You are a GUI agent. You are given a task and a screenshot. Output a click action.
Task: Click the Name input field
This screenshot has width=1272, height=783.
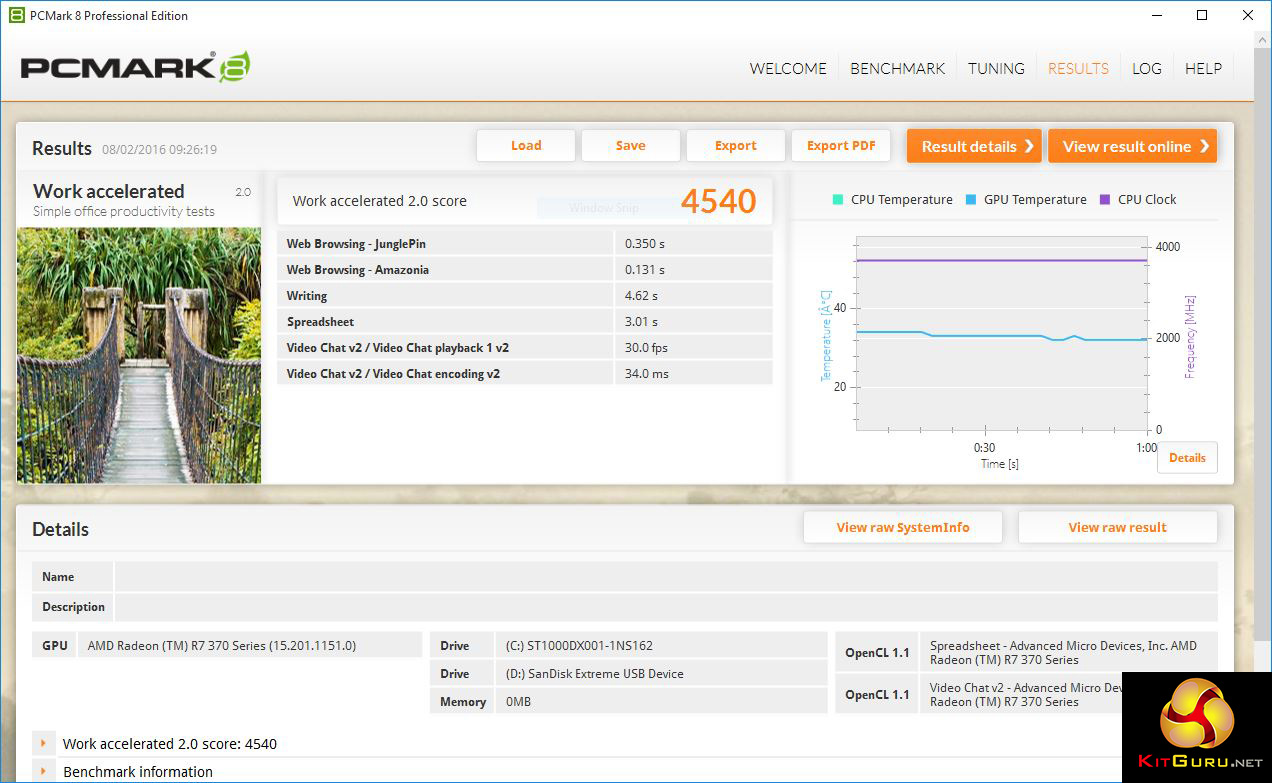click(665, 576)
